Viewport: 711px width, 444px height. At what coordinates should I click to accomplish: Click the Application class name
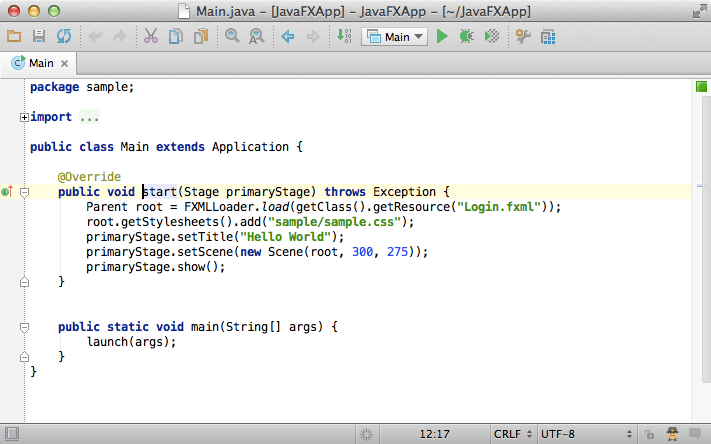[x=250, y=147]
